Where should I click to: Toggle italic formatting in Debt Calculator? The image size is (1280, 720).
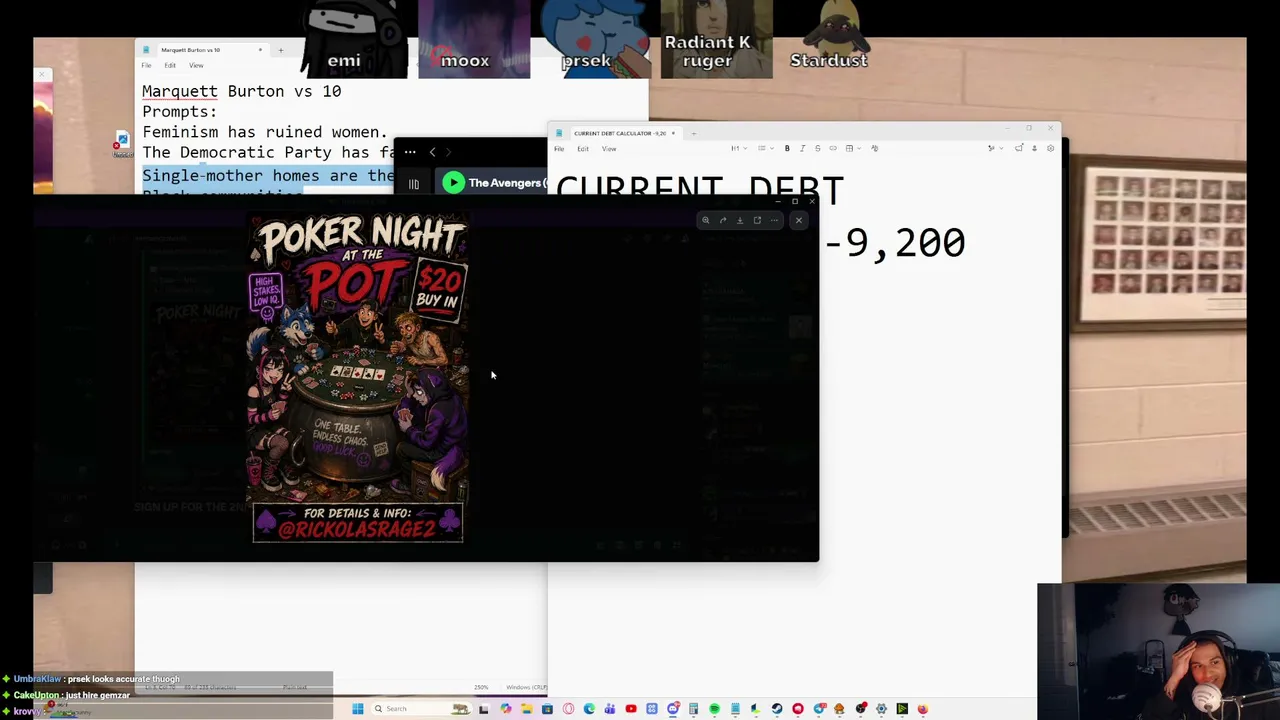[x=802, y=148]
